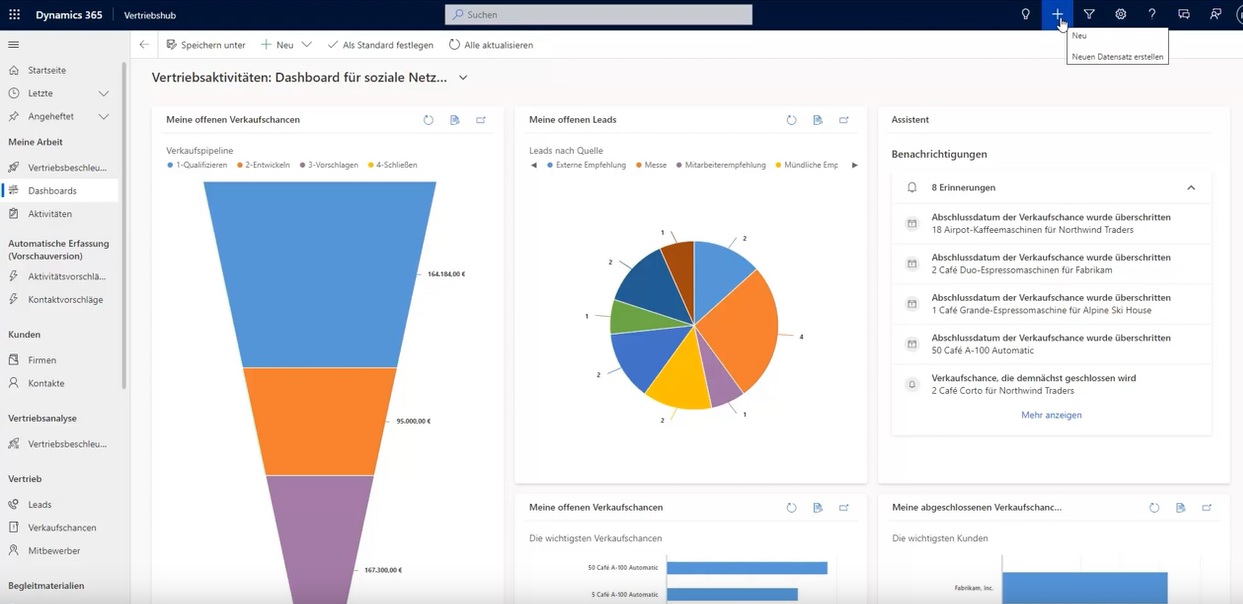Open the filter icon in the top bar

1089,13
